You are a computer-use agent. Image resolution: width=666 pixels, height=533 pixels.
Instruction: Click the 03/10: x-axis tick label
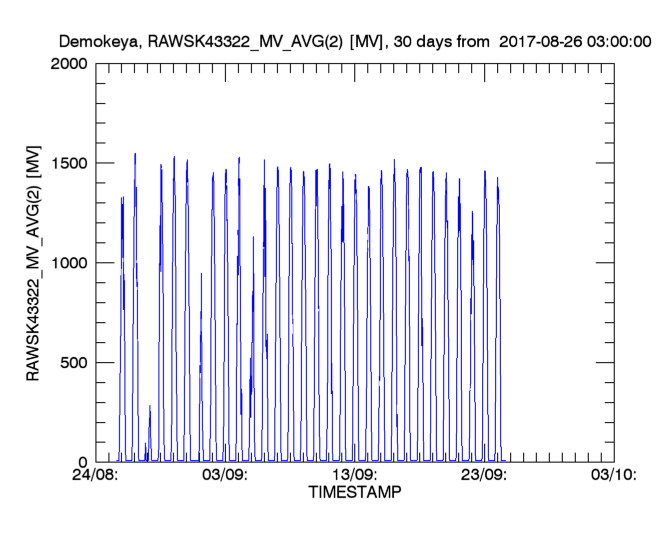click(x=612, y=476)
